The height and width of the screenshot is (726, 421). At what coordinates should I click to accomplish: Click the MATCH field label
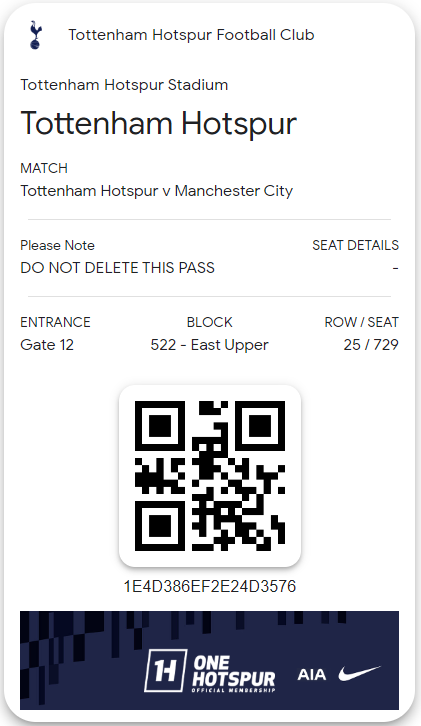tap(44, 168)
